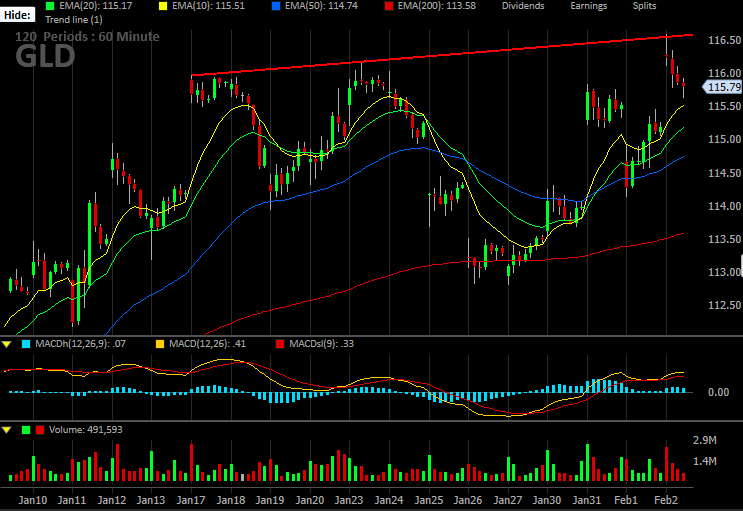Collapse the MACD panel with yellow triangle

(x=7, y=344)
